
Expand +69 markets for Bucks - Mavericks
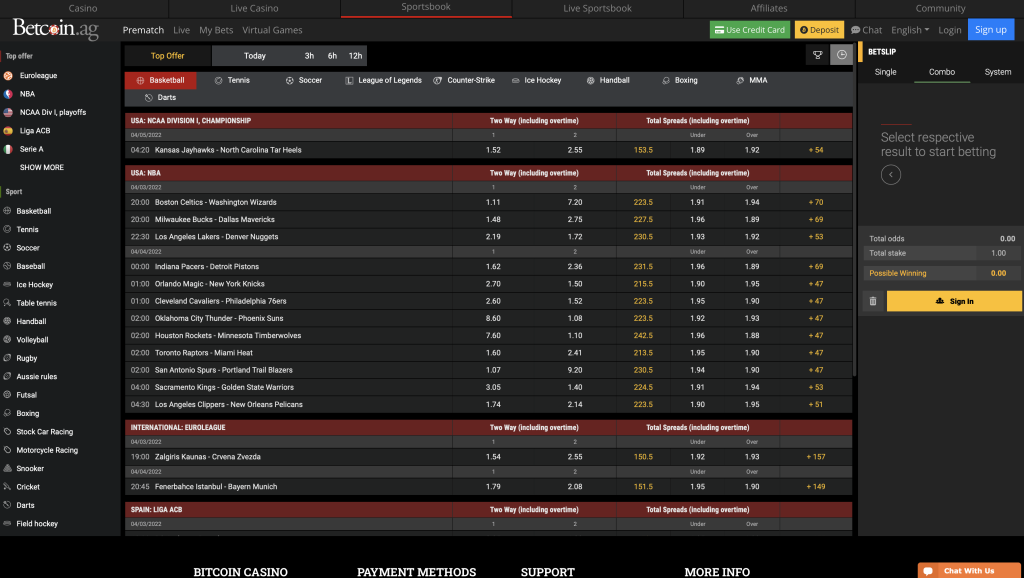(x=816, y=219)
